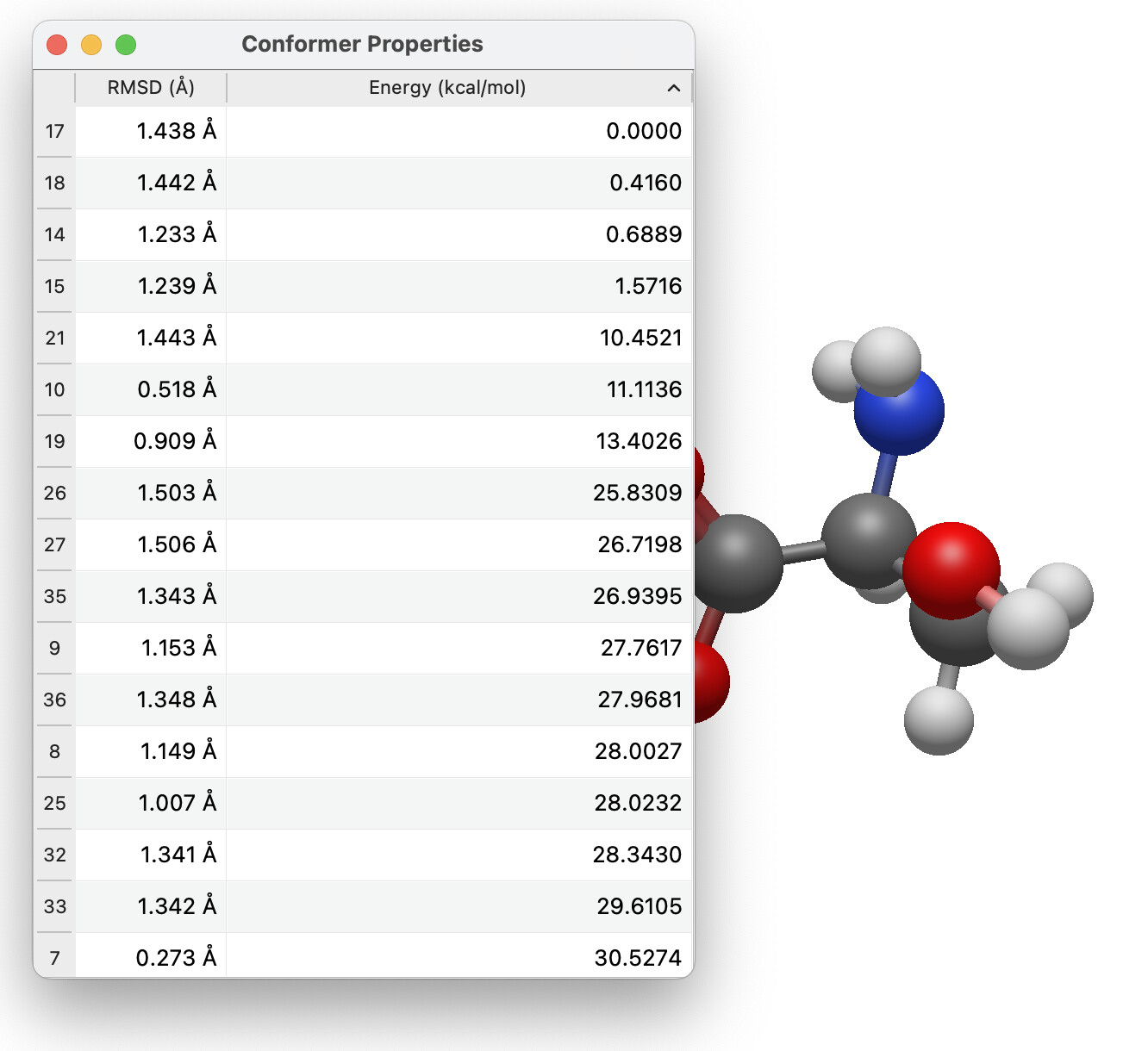Click energy cell 1.5716

(x=459, y=286)
